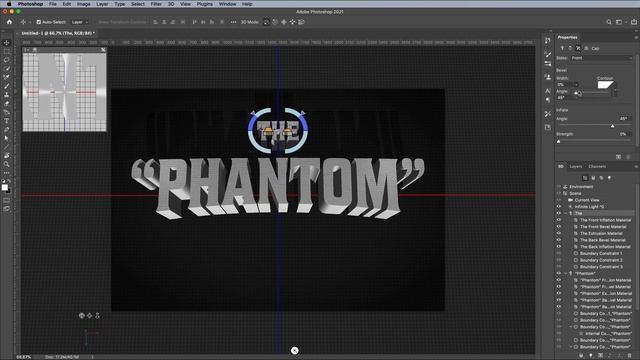The image size is (640, 360).
Task: Open the bevel Contour picker
Action: click(605, 85)
